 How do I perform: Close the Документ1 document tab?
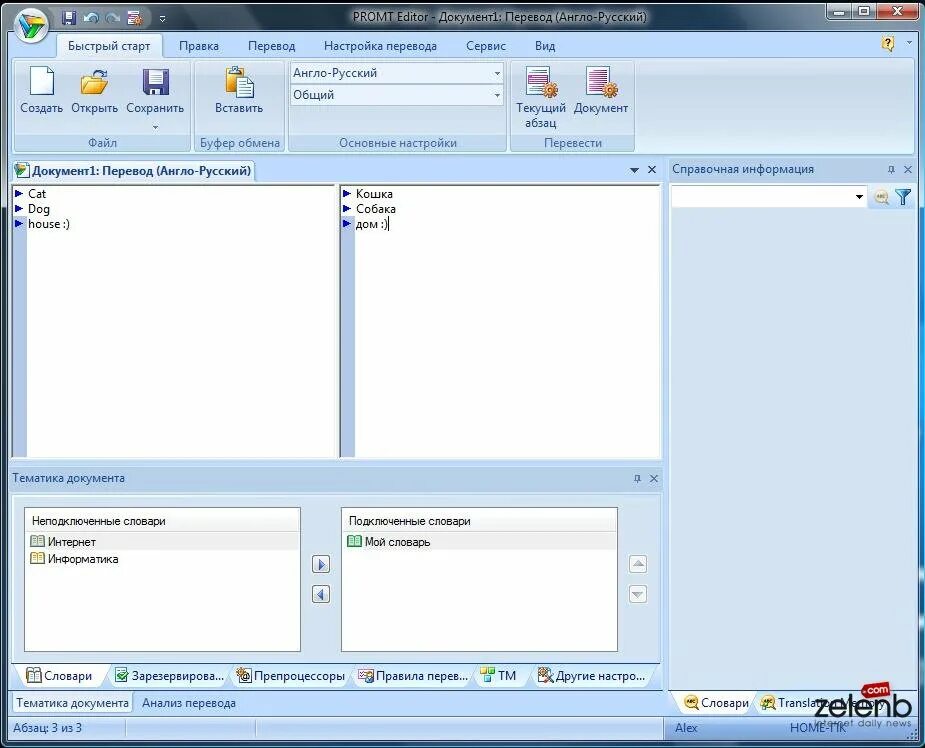pyautogui.click(x=652, y=170)
